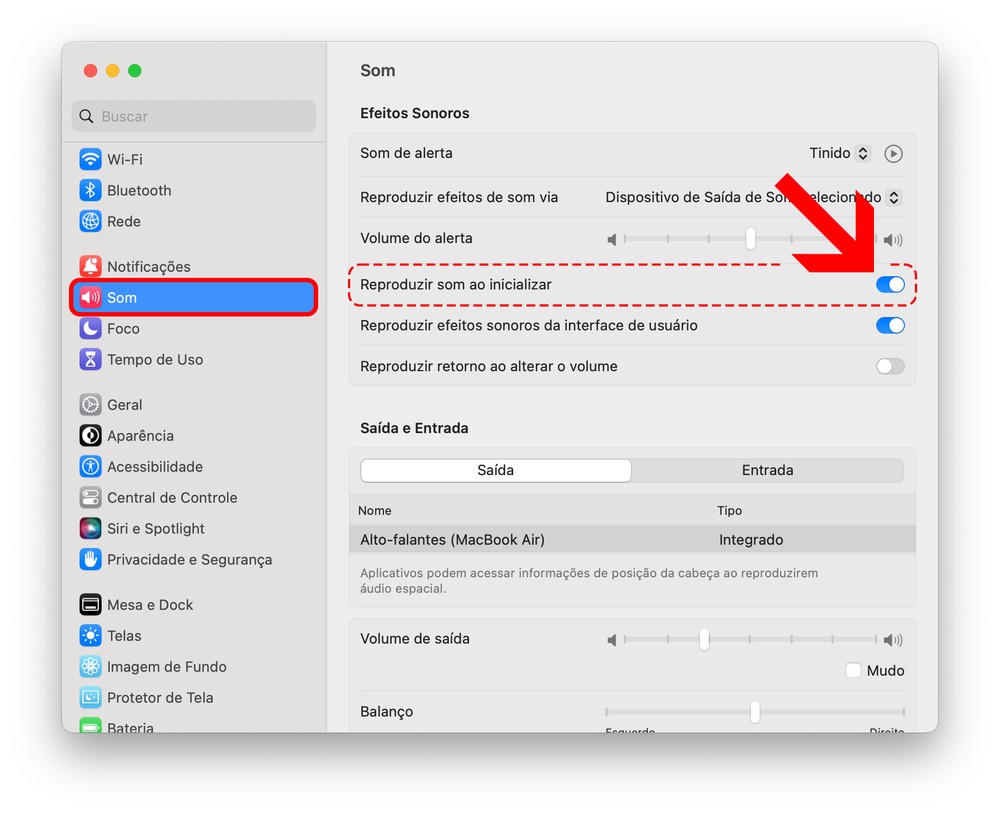Screen dimensions: 1000x814
Task: Minimize the settings window
Action: coord(112,70)
